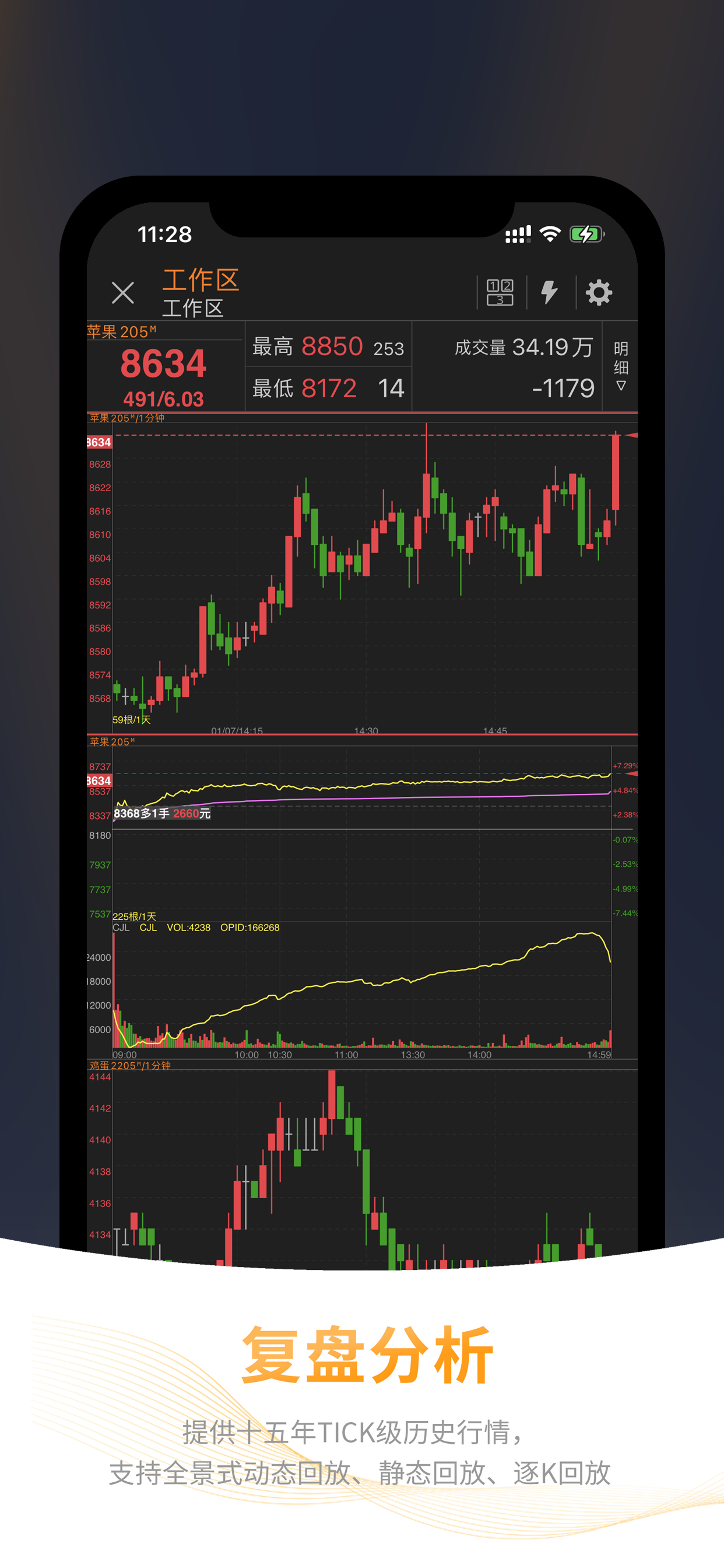Tap the first CJL indicator label
Image resolution: width=724 pixels, height=1568 pixels.
(121, 928)
